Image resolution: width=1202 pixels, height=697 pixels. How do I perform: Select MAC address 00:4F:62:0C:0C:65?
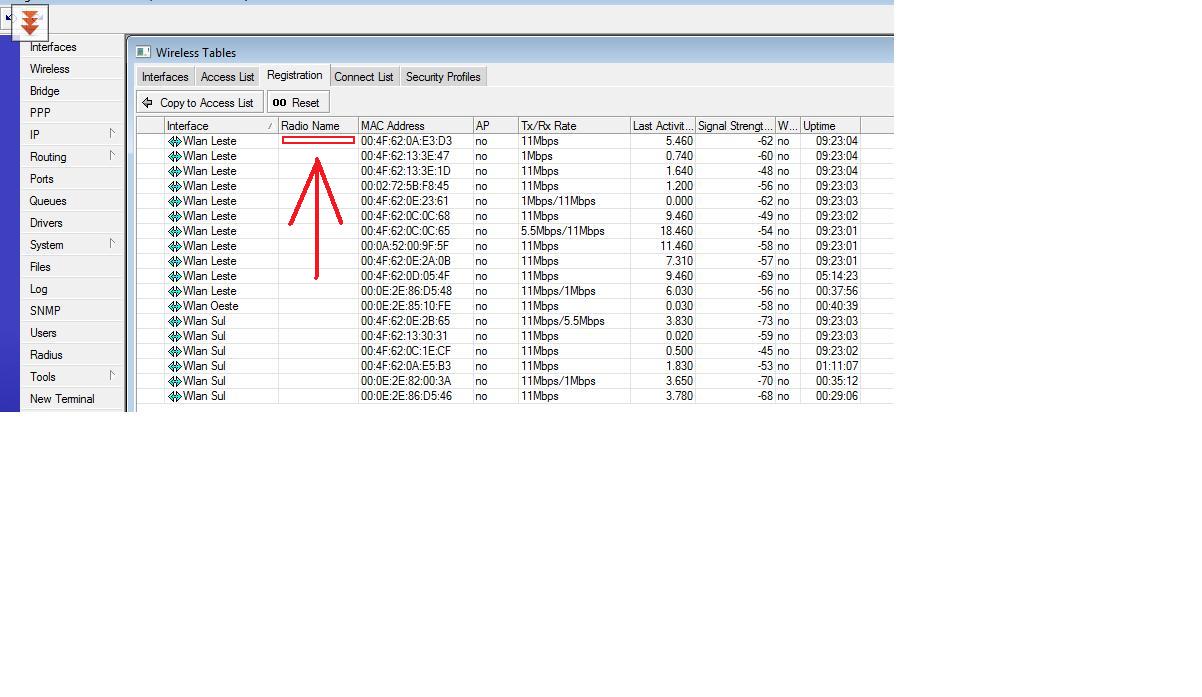405,231
